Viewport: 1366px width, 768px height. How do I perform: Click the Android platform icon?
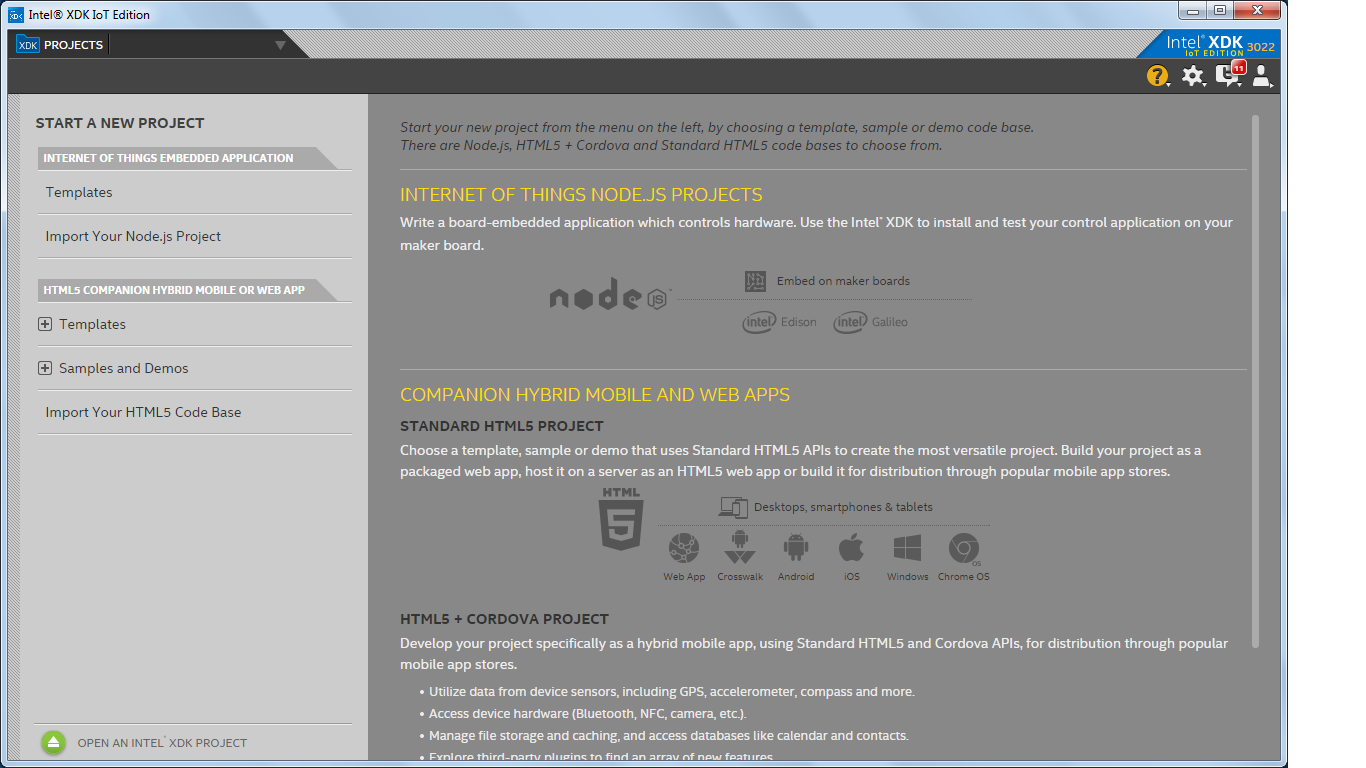(796, 548)
